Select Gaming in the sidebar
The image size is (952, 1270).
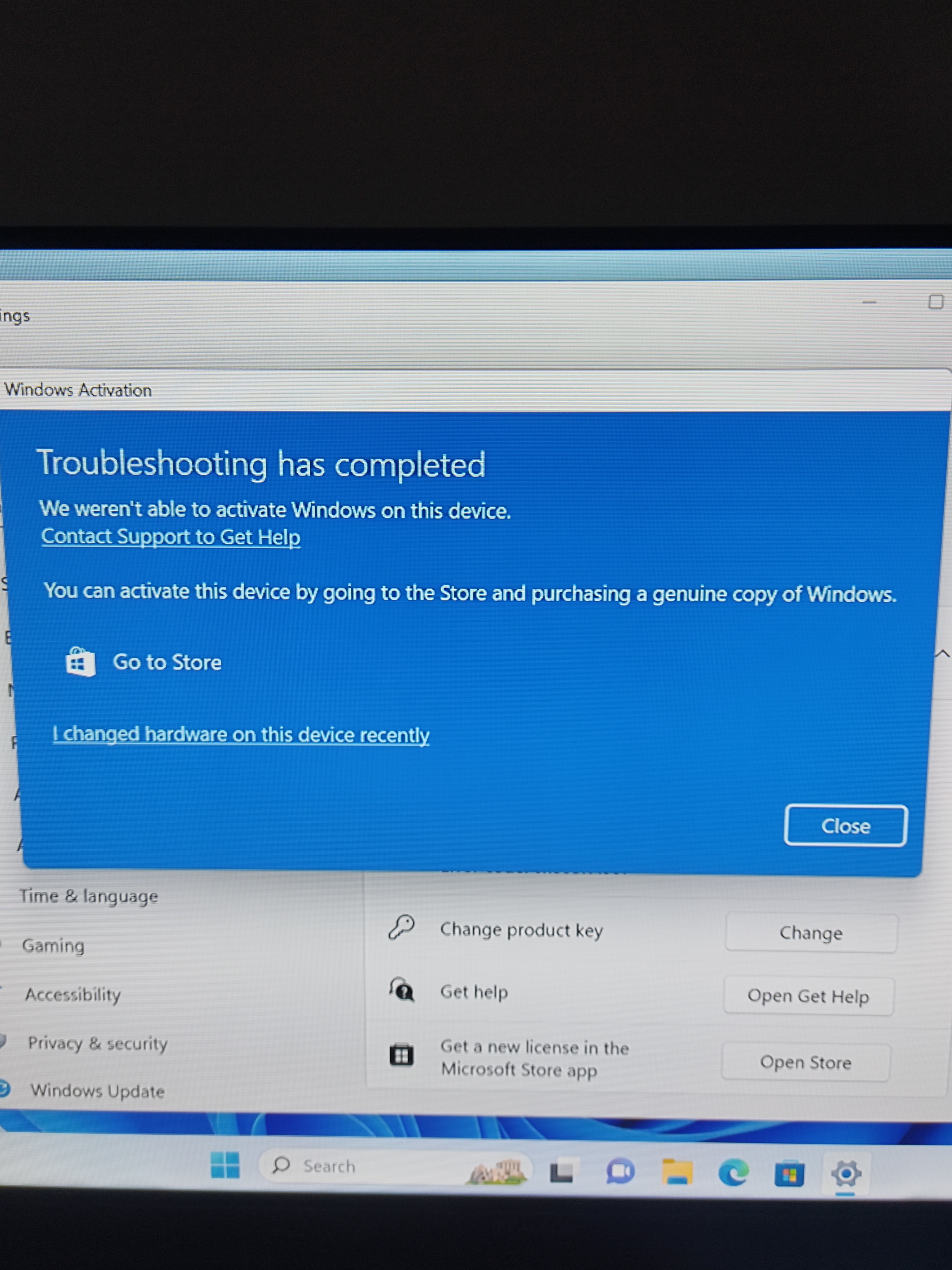(x=53, y=945)
